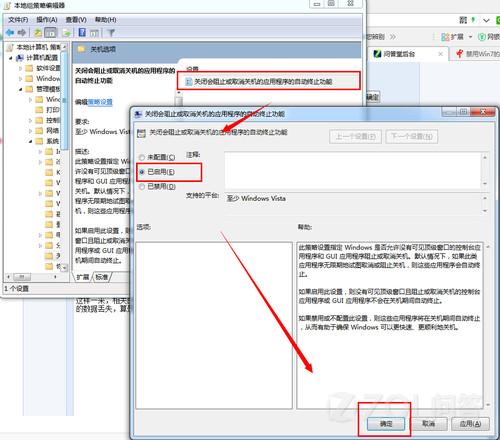
Task: Click the 网银 icon in the browser toolbar
Action: coord(482,37)
